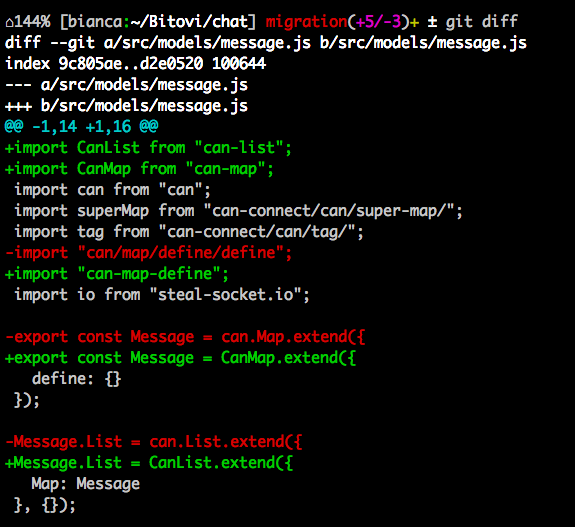Click the removed can.Map.extend line
Screen dimensions: 575x527
coord(185,337)
